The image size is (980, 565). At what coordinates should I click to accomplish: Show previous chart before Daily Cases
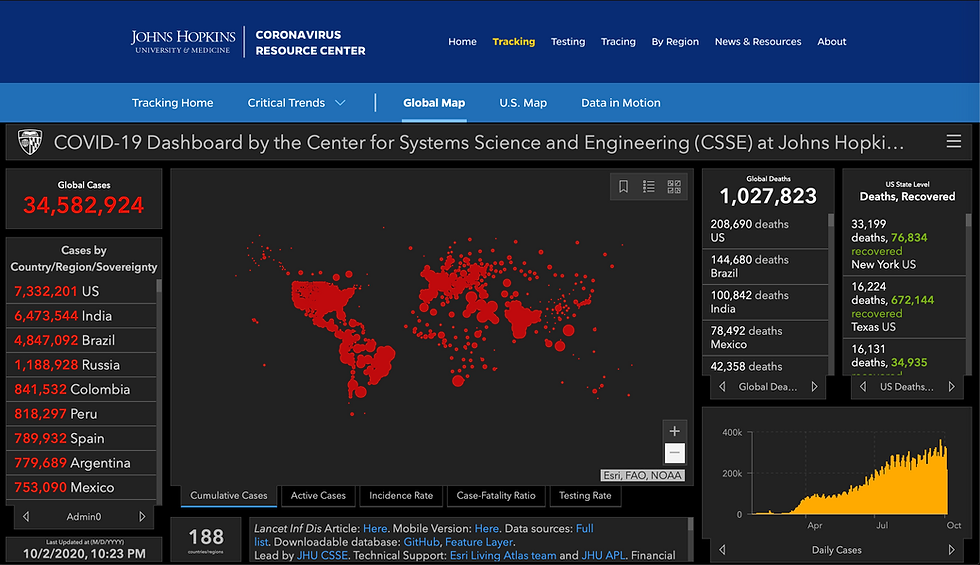click(722, 549)
